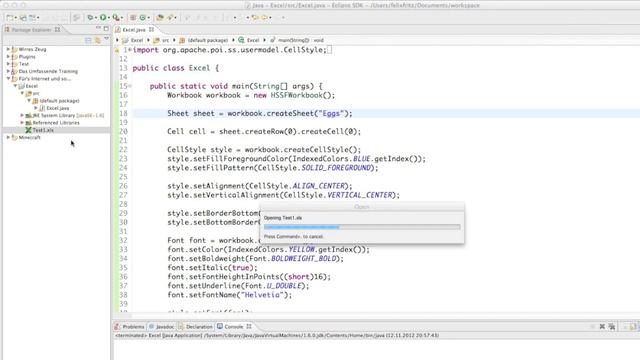The width and height of the screenshot is (640, 360).
Task: Click the warning marker at line 1 gutter
Action: tap(117, 50)
